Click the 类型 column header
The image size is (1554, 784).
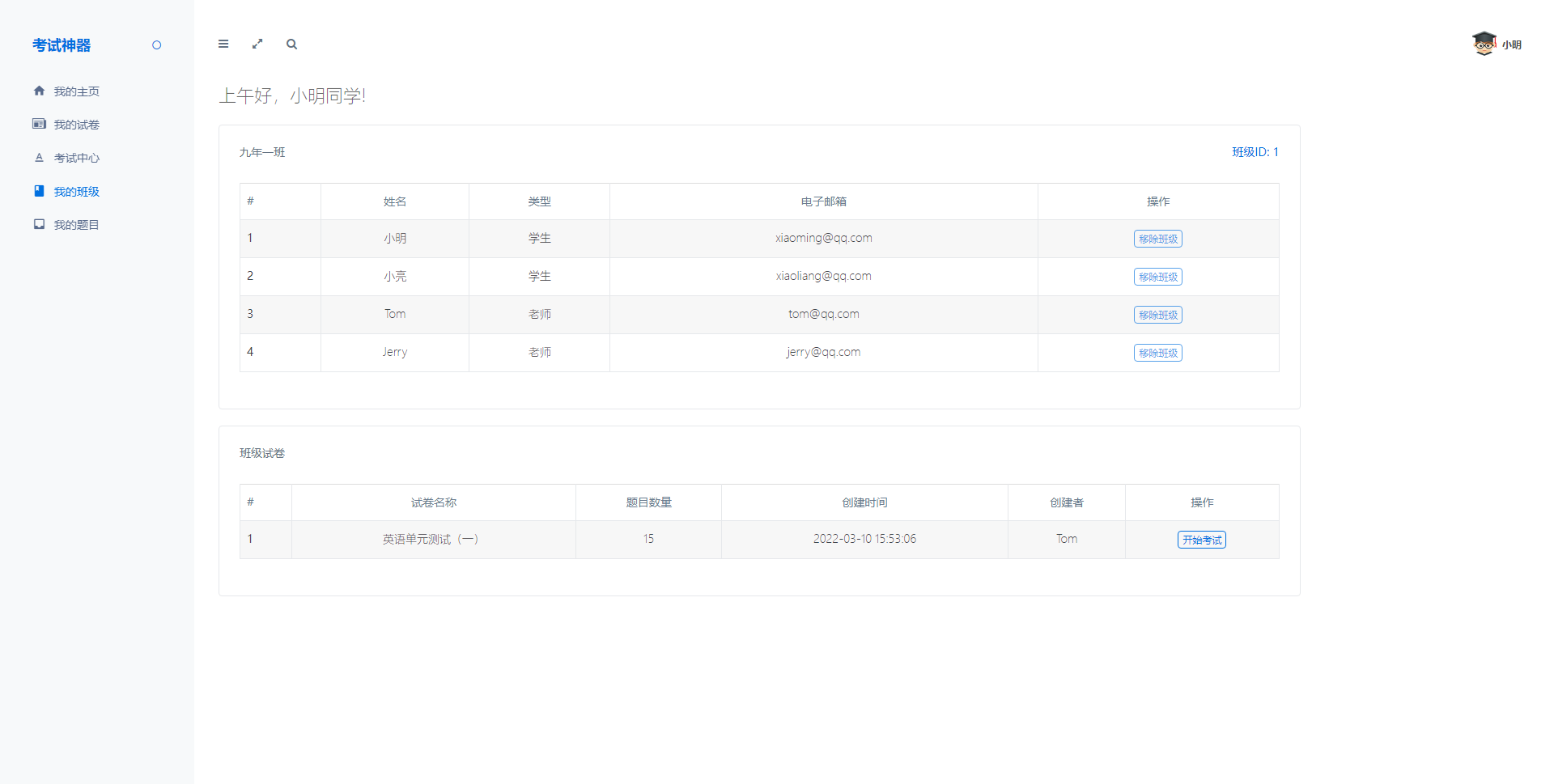[x=540, y=201]
